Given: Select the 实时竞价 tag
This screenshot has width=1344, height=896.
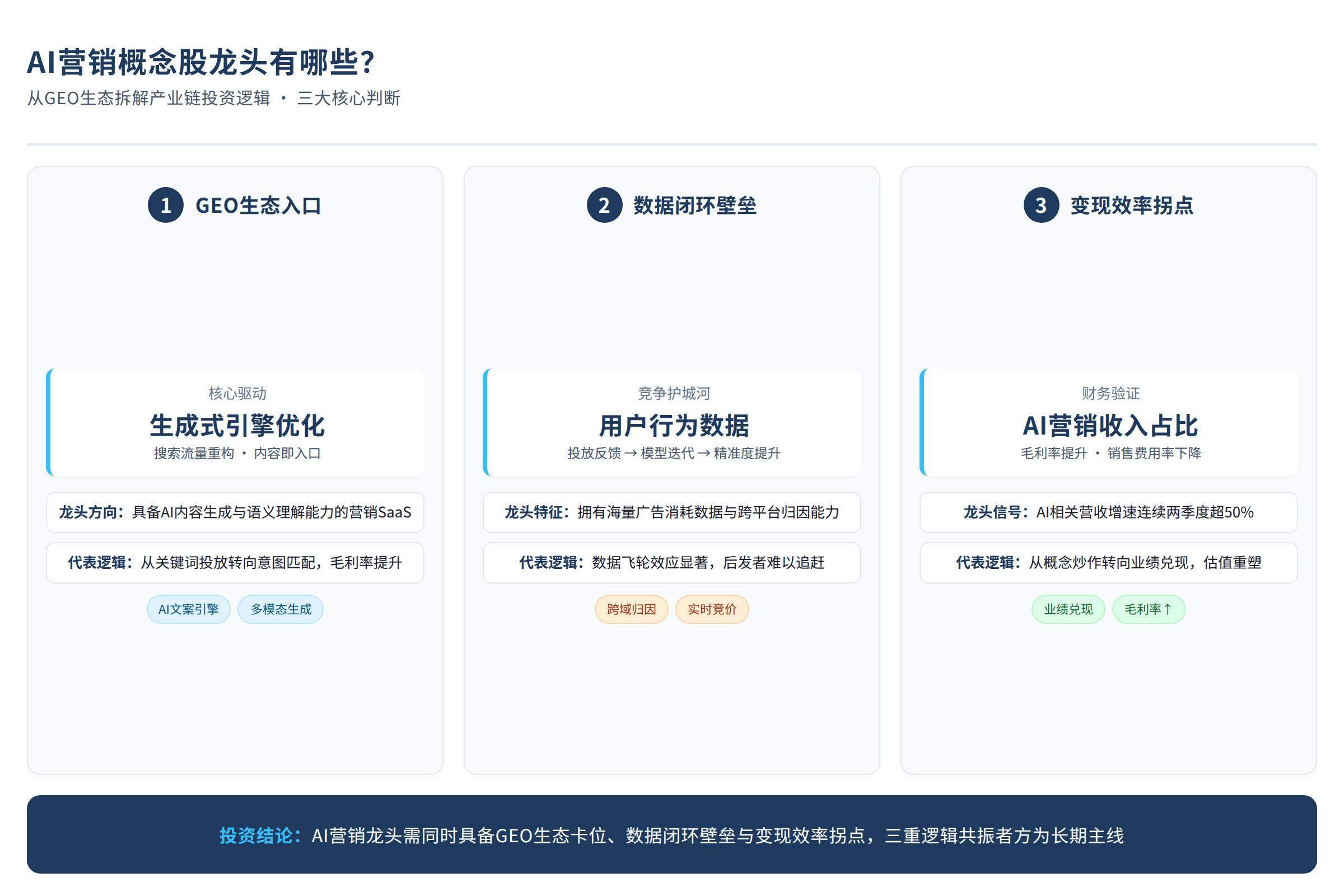Looking at the screenshot, I should pos(712,609).
